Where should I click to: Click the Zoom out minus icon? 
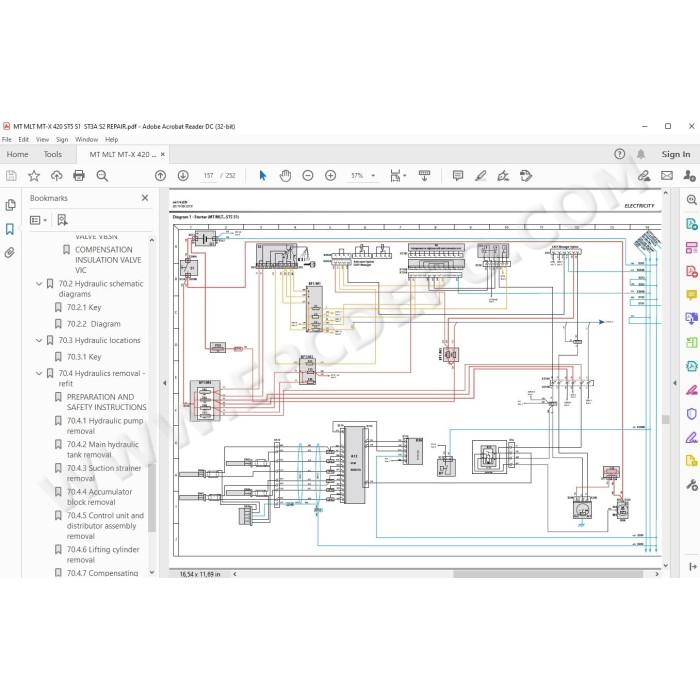coord(308,175)
